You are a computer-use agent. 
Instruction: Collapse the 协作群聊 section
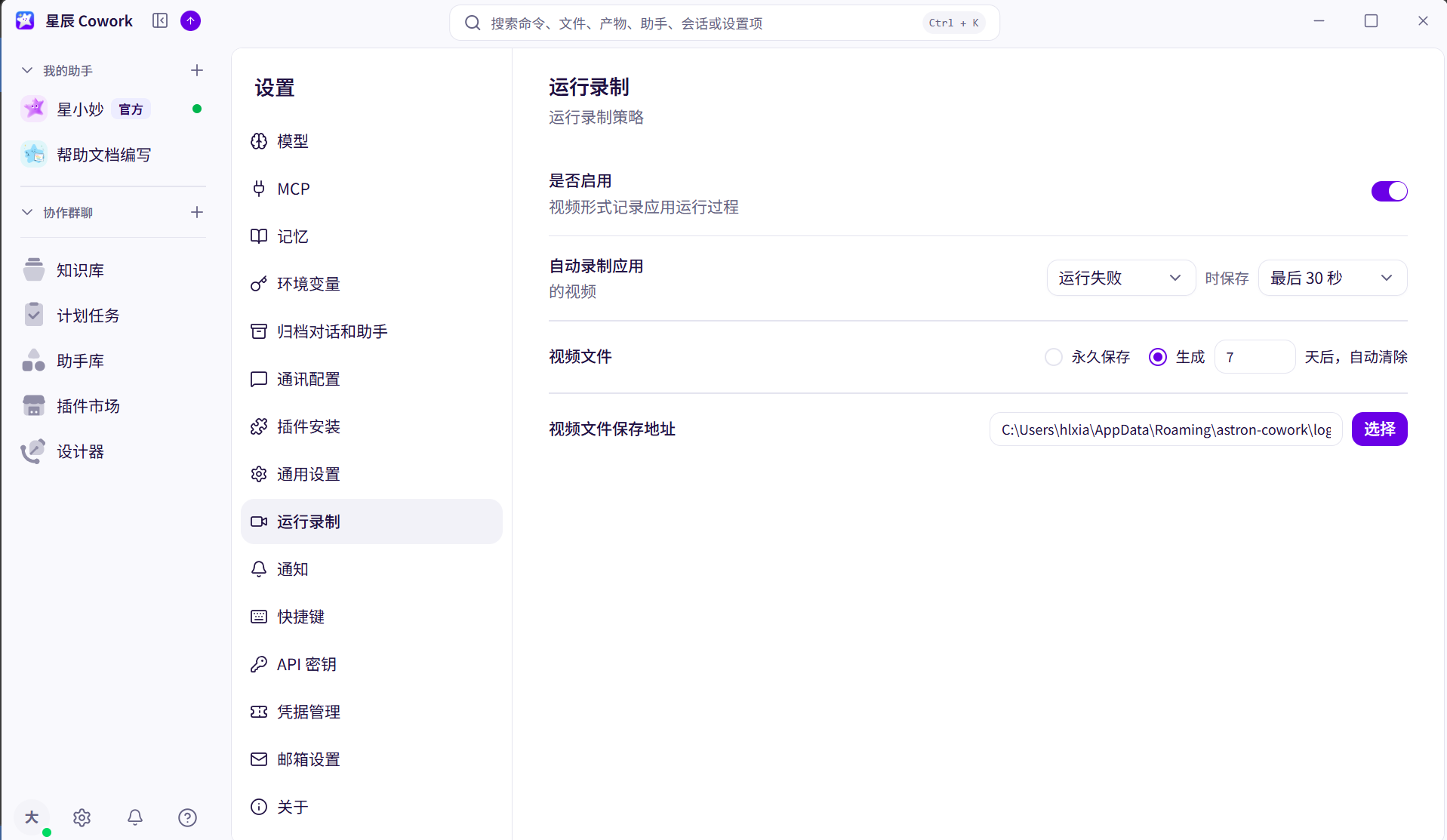[27, 212]
